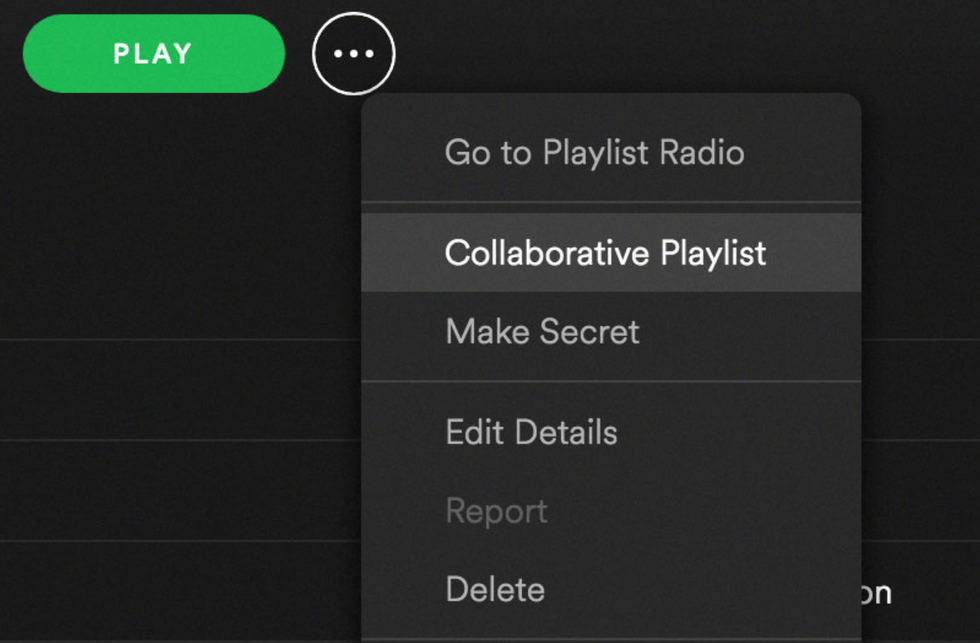Viewport: 980px width, 643px height.
Task: Close the menu using the circled ellipsis button
Action: (354, 54)
